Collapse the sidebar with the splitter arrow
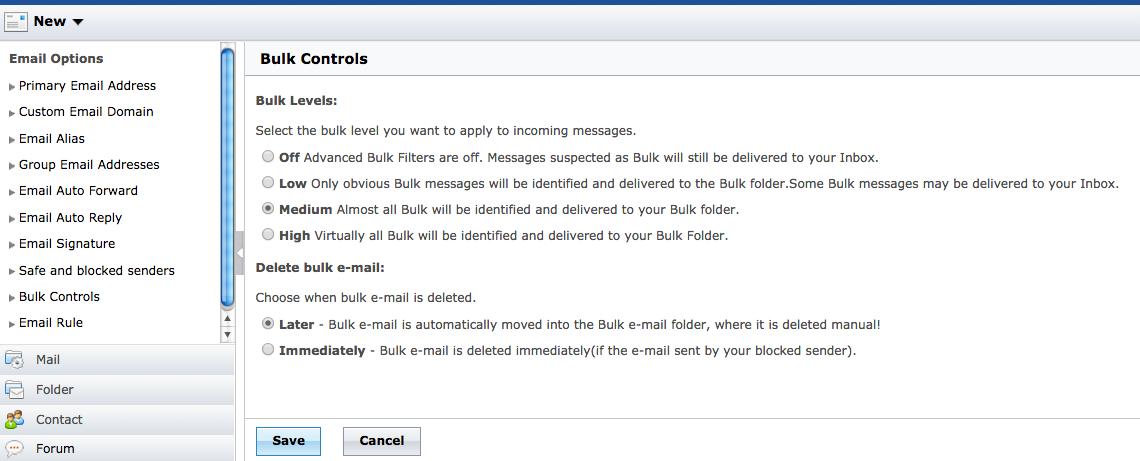This screenshot has width=1140, height=461. click(240, 253)
